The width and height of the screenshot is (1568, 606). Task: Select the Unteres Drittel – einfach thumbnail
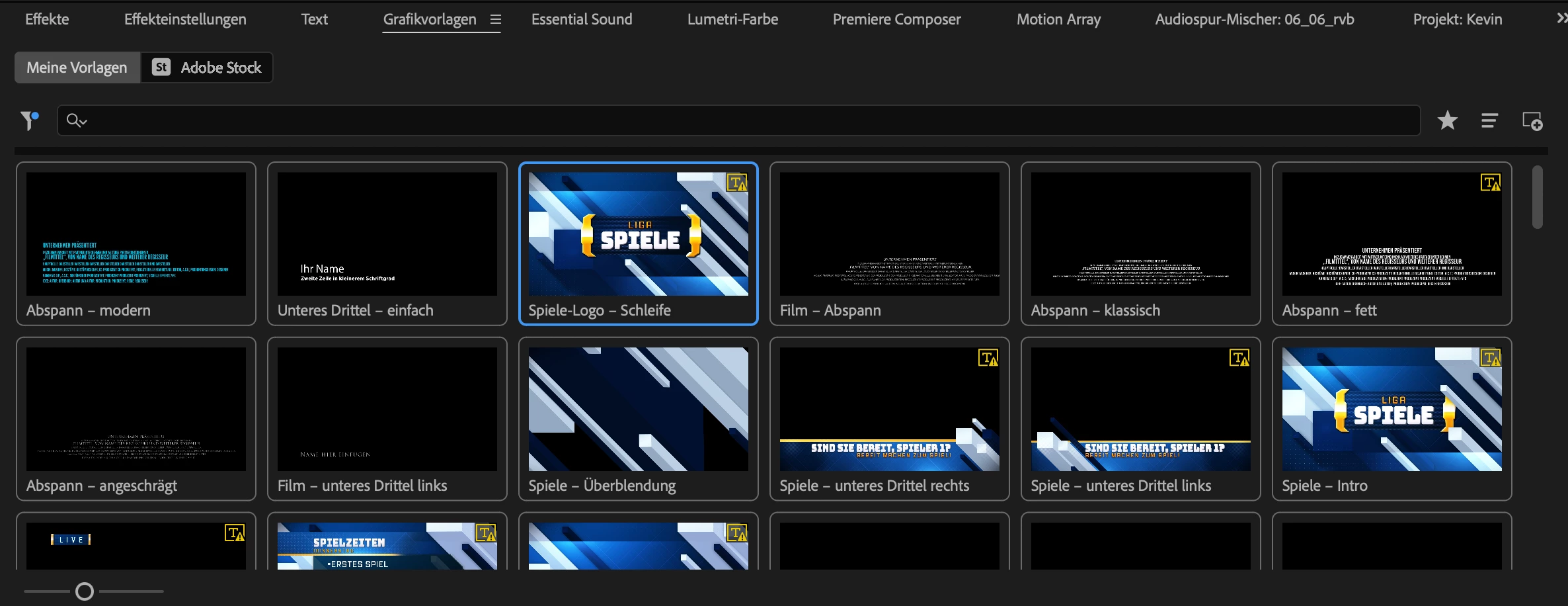(387, 234)
